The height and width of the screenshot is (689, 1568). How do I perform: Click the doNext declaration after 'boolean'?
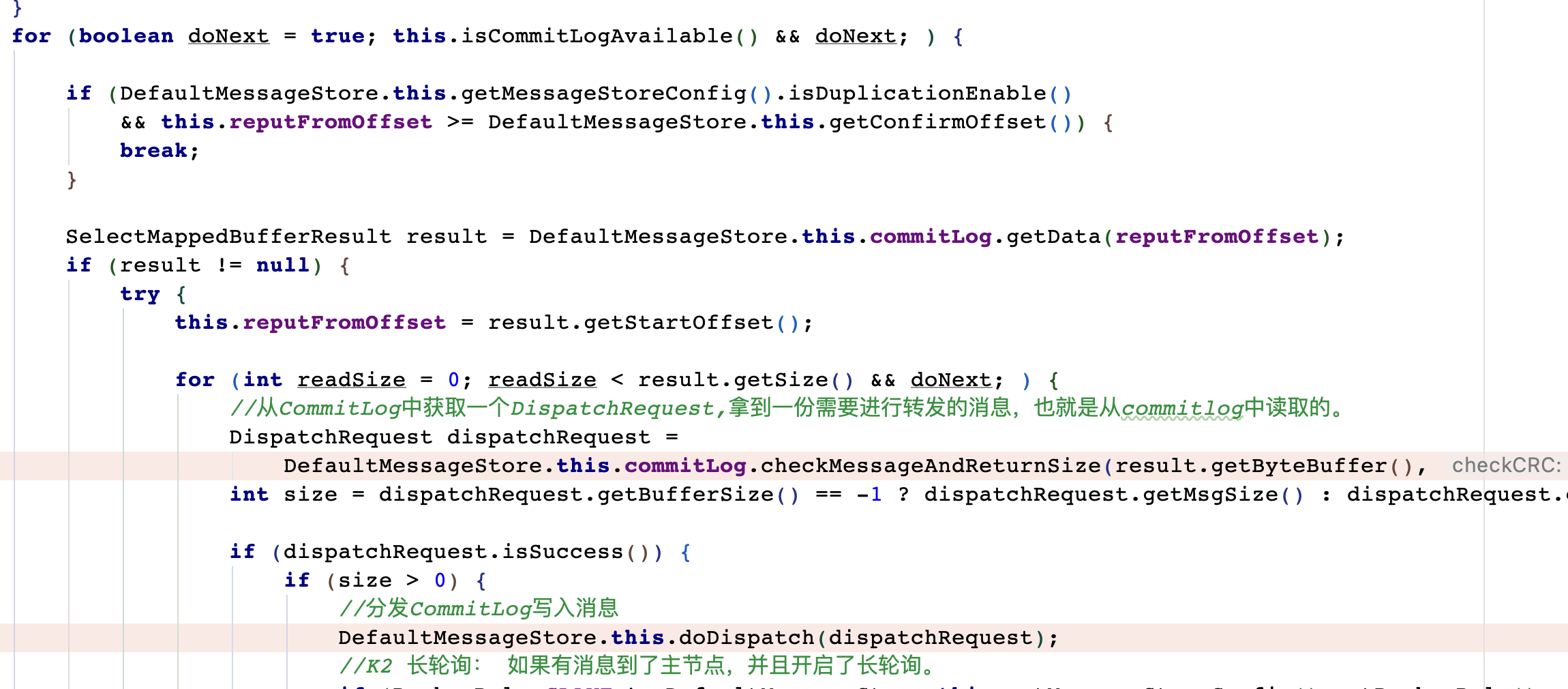228,36
